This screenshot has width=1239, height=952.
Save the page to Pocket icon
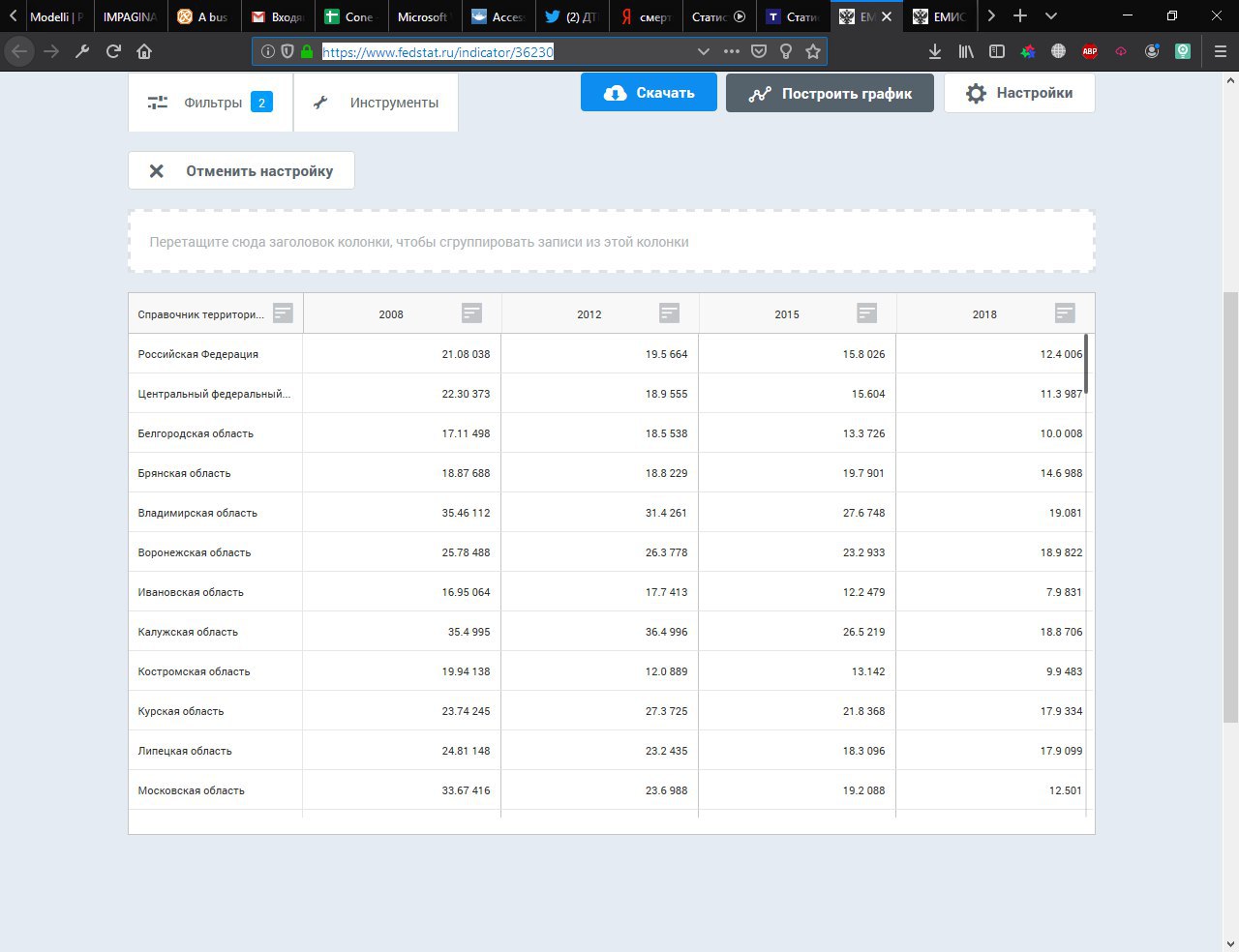(759, 51)
